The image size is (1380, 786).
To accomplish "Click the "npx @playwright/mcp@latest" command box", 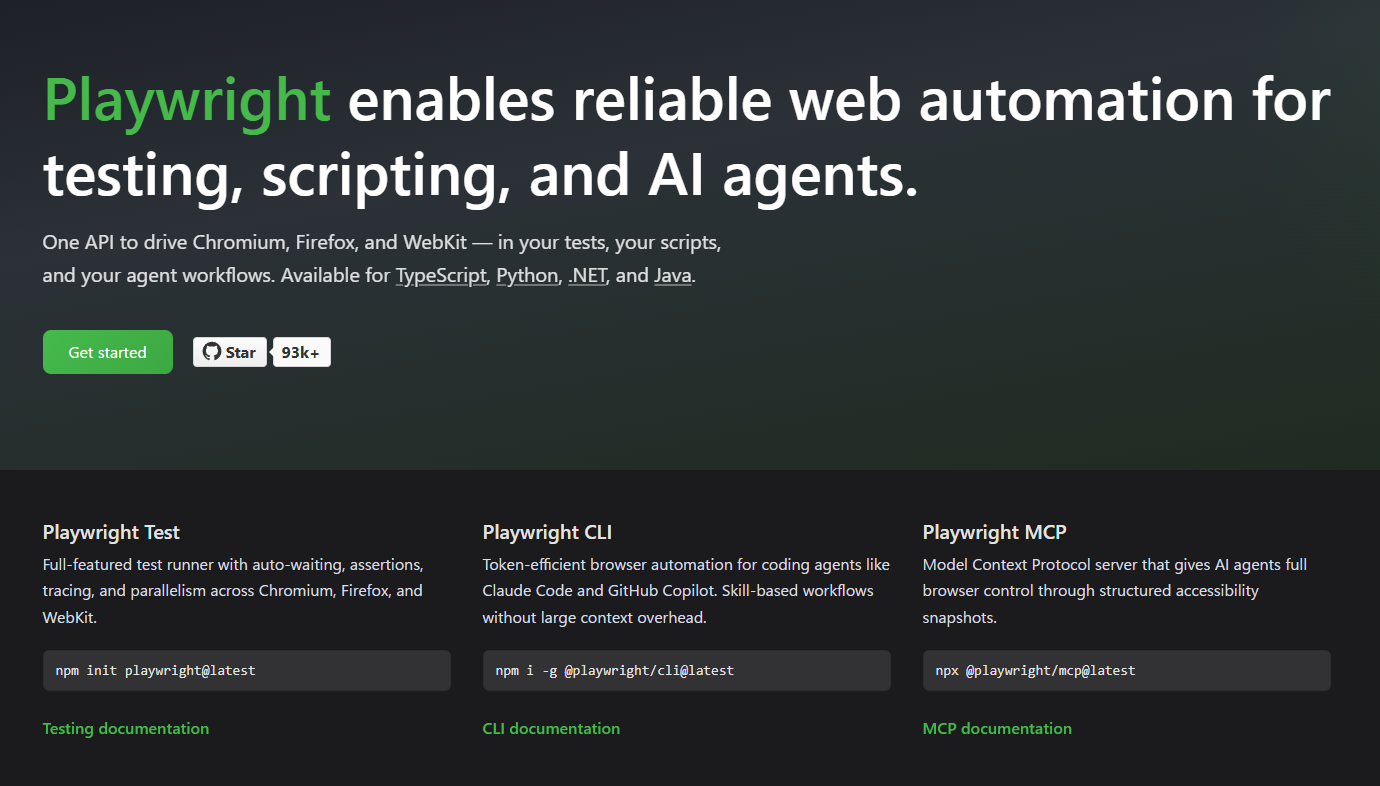I will click(x=1127, y=670).
